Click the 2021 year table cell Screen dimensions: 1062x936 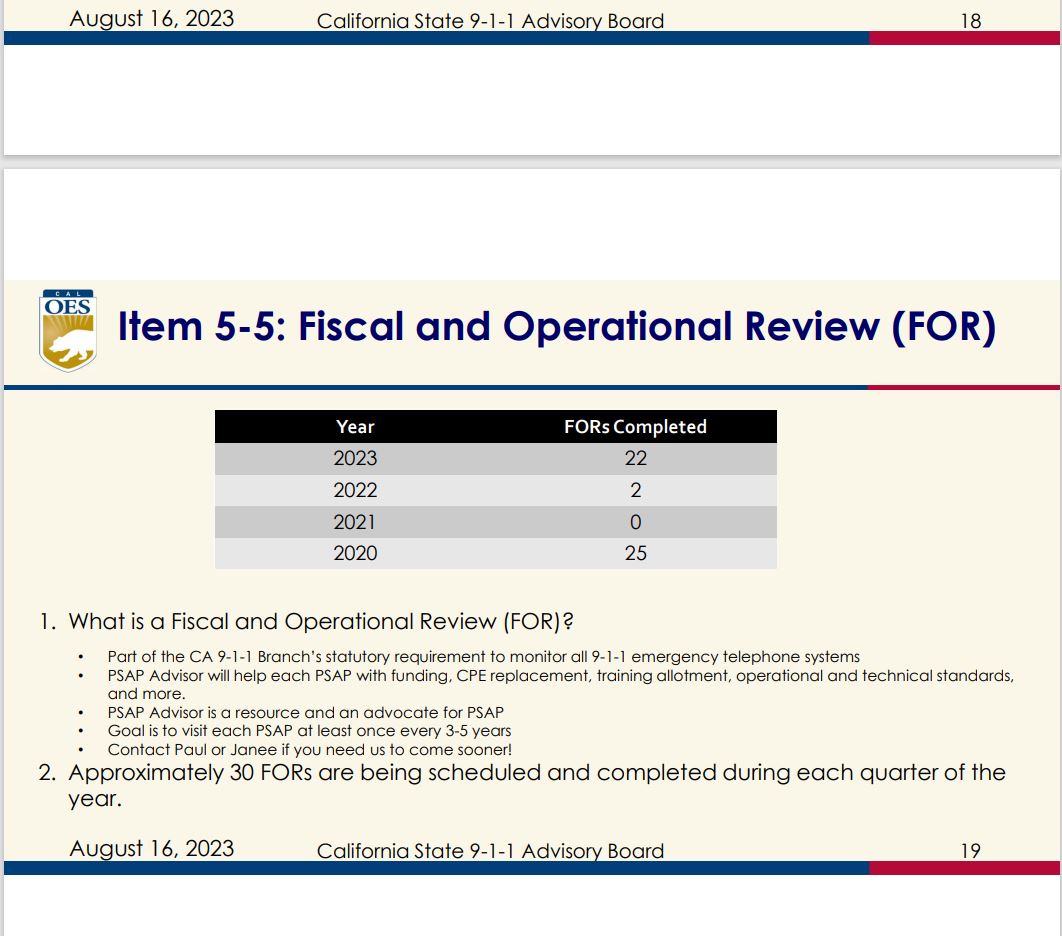pyautogui.click(x=355, y=522)
